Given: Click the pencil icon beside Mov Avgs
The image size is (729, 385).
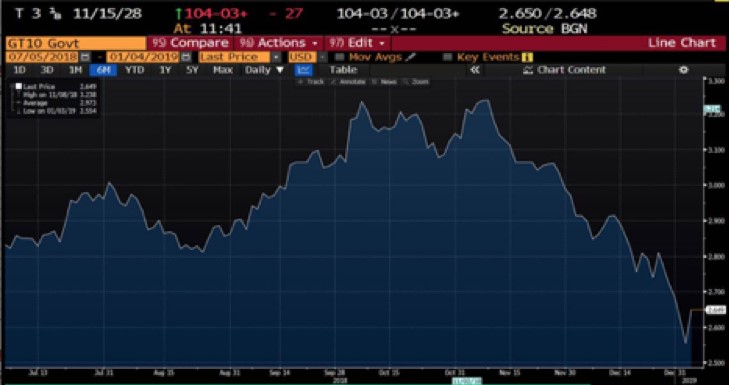Looking at the screenshot, I should tap(410, 57).
